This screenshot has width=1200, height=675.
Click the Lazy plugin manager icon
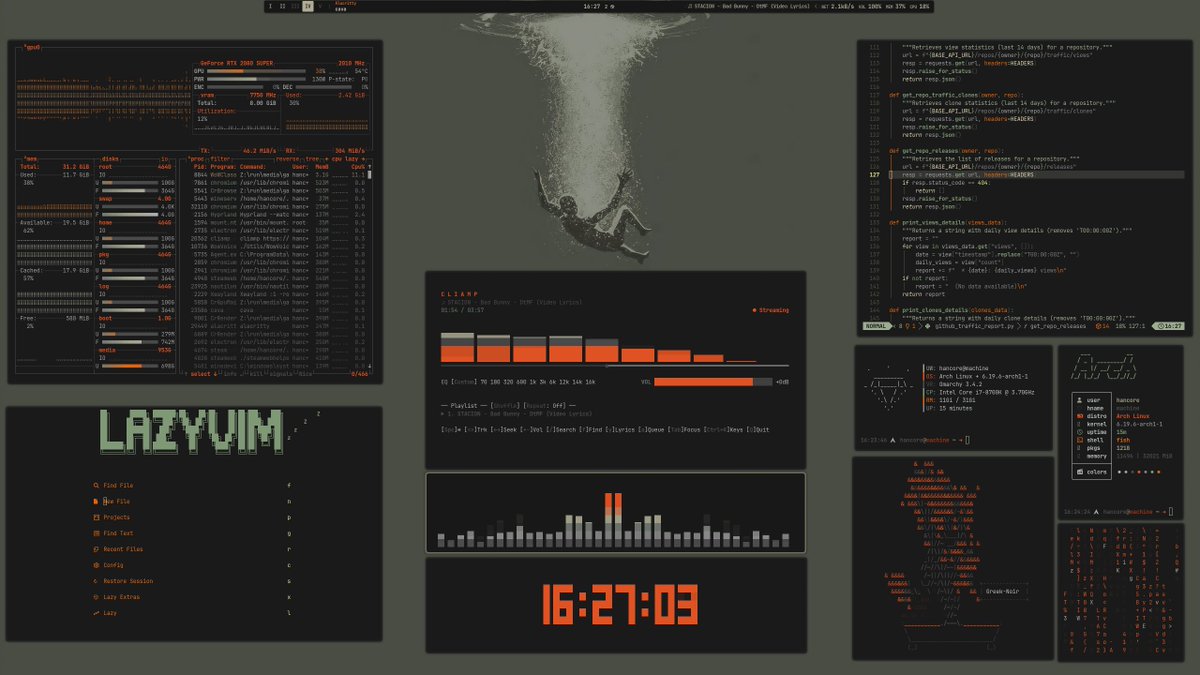pos(95,612)
